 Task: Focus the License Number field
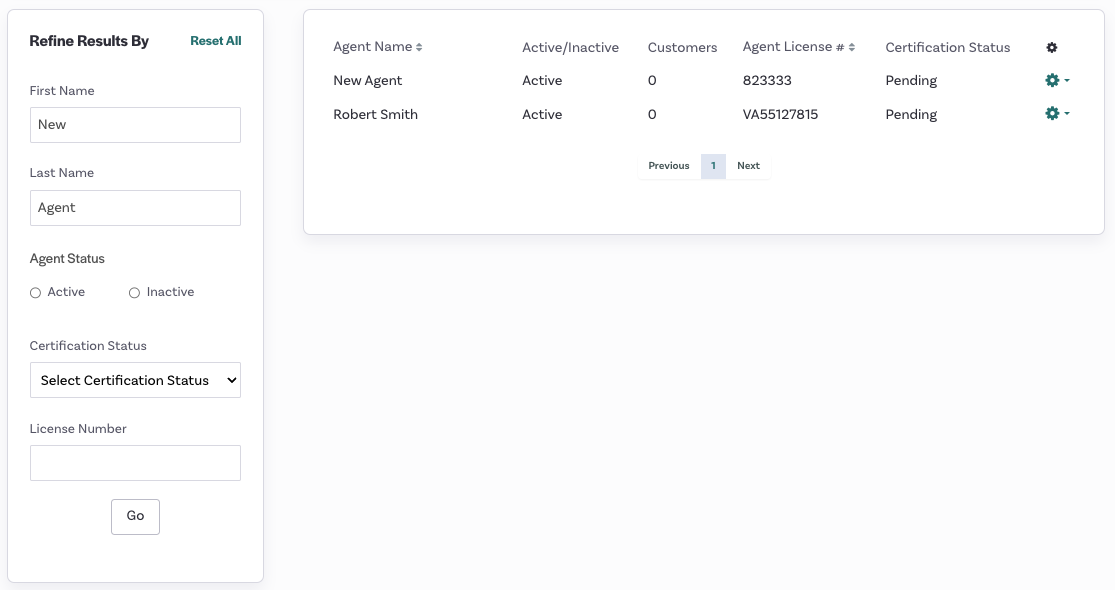(x=135, y=463)
